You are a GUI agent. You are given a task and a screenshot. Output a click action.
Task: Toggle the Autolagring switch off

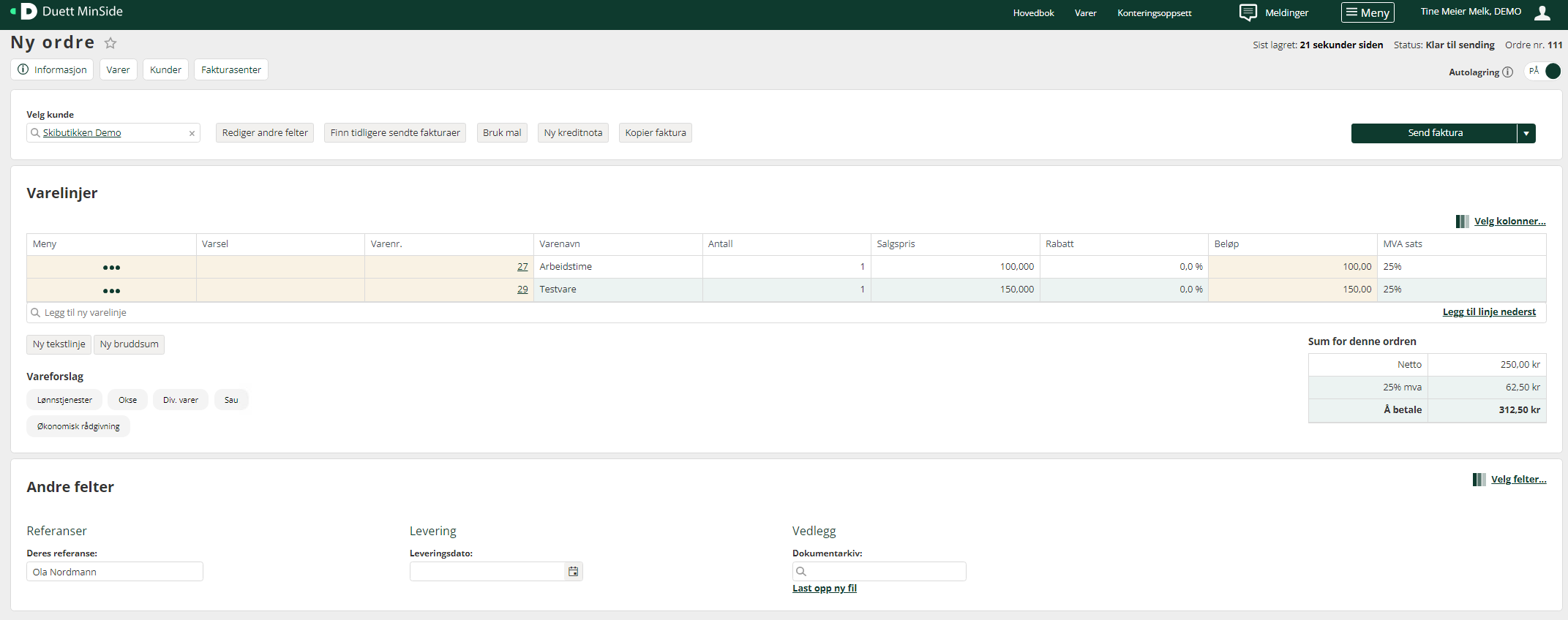click(1544, 71)
